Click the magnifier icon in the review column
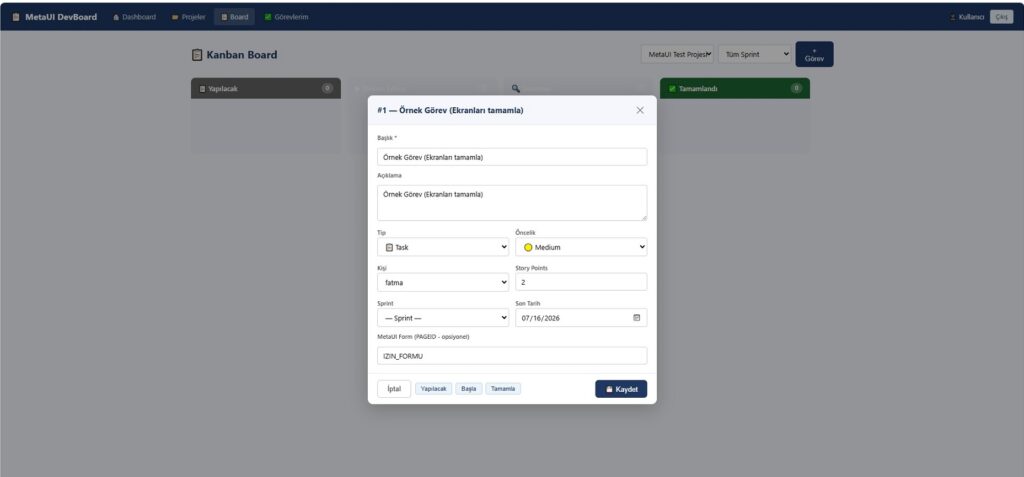1024x477 pixels. 515,88
